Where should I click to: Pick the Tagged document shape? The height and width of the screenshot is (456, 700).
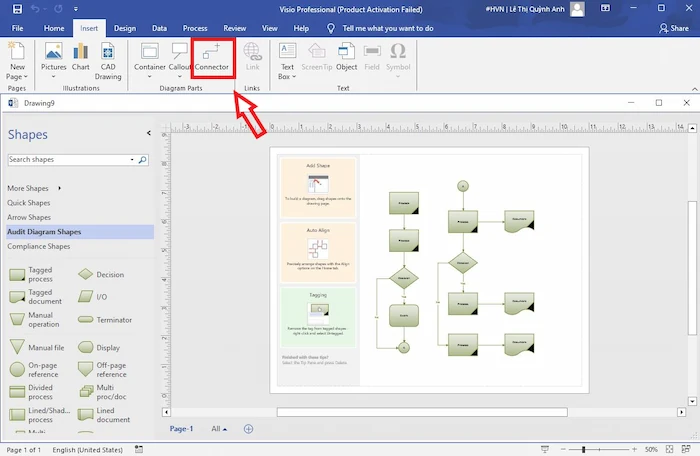pyautogui.click(x=36, y=297)
